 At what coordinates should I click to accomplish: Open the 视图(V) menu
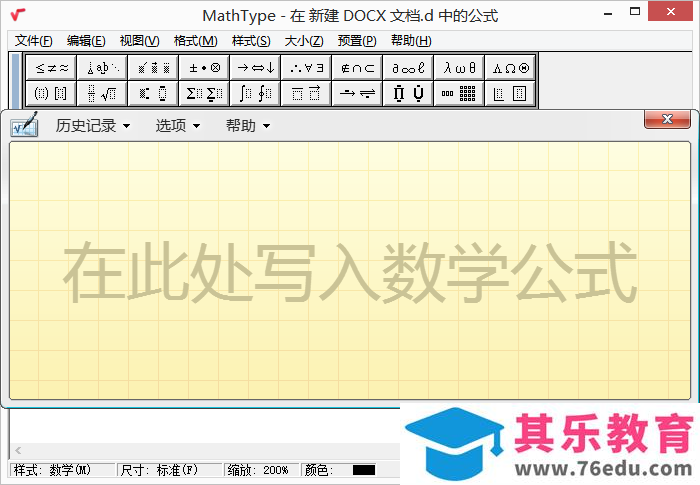(139, 41)
